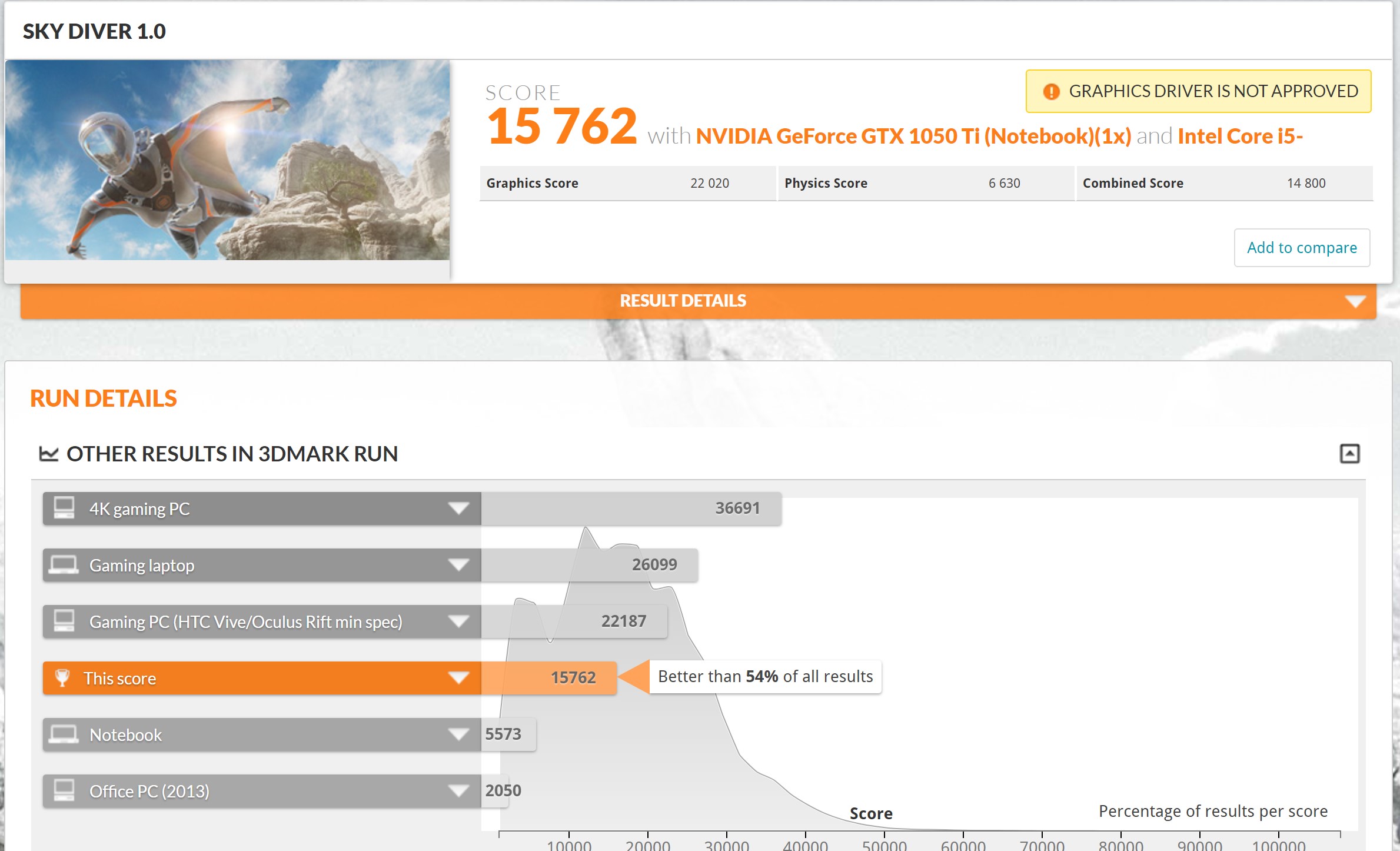Click the trophy icon on This score row
Viewport: 1400px width, 851px height.
(x=62, y=677)
